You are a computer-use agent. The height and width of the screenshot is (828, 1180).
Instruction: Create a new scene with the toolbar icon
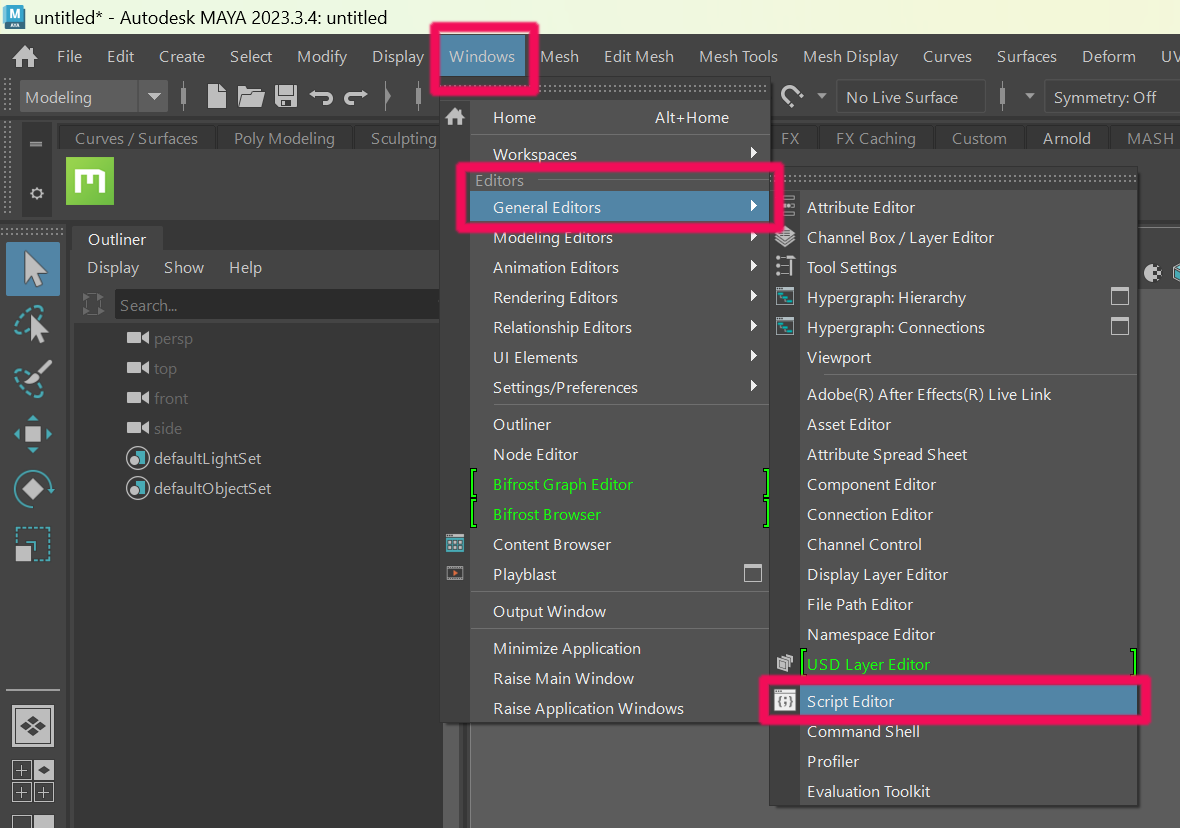point(216,96)
